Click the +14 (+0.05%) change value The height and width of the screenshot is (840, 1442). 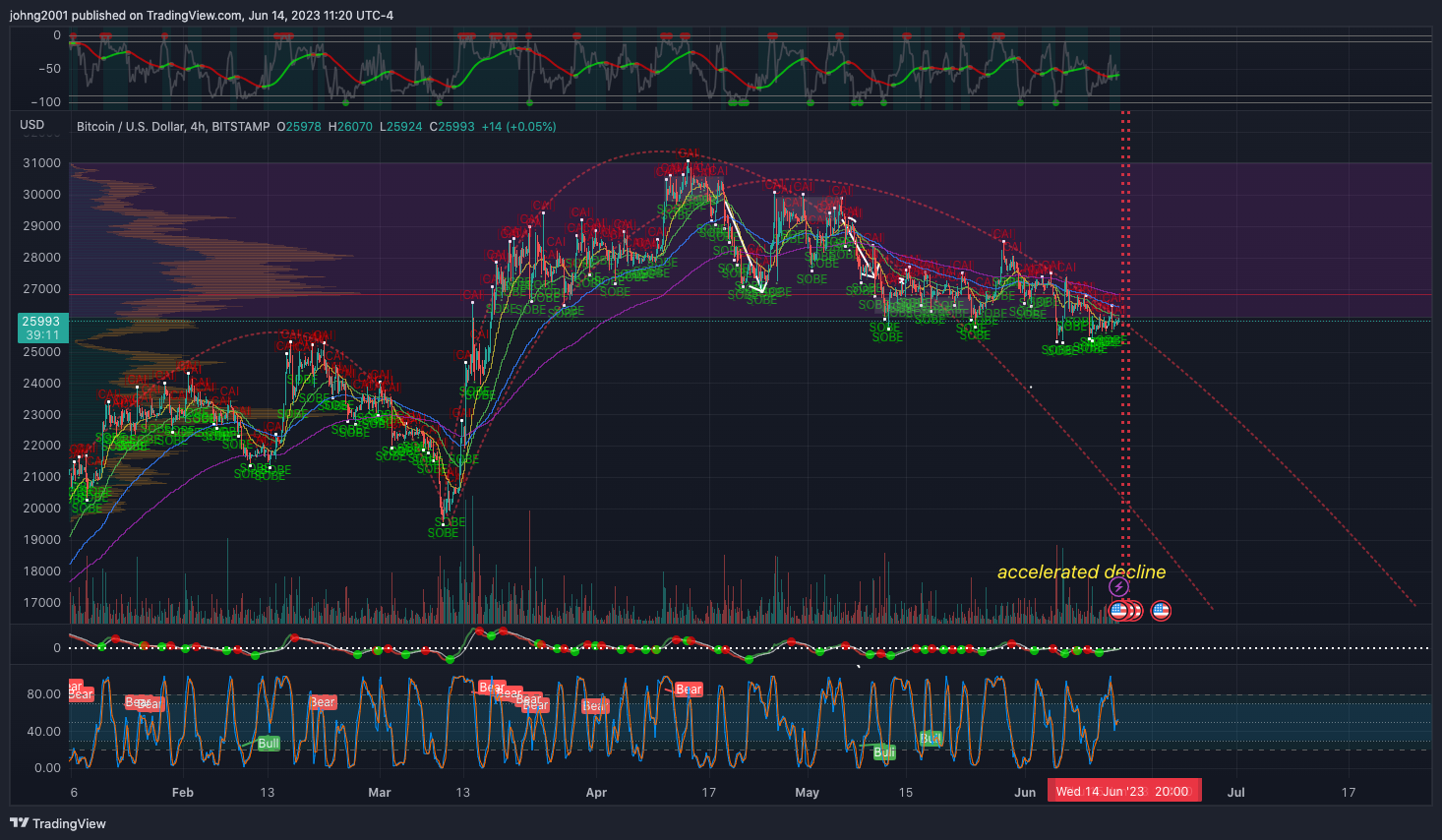pos(518,127)
